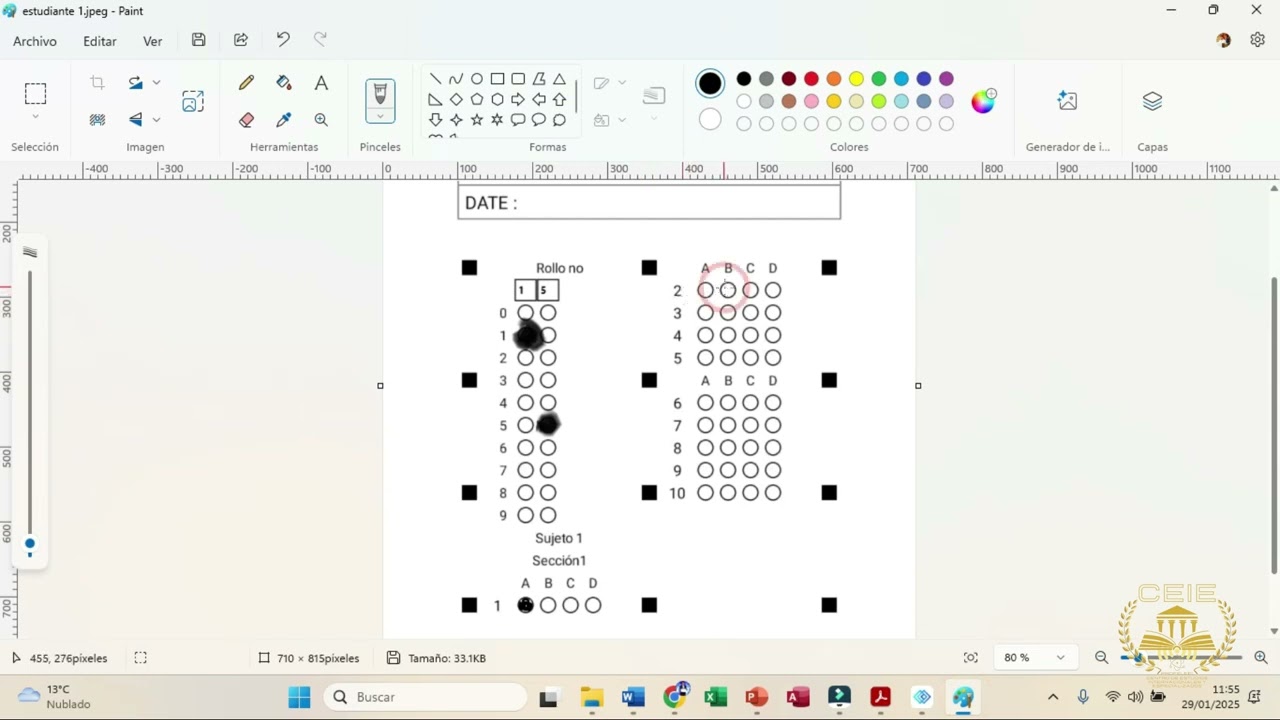The image size is (1280, 720).
Task: Pick the Oval shape
Action: pyautogui.click(x=477, y=79)
